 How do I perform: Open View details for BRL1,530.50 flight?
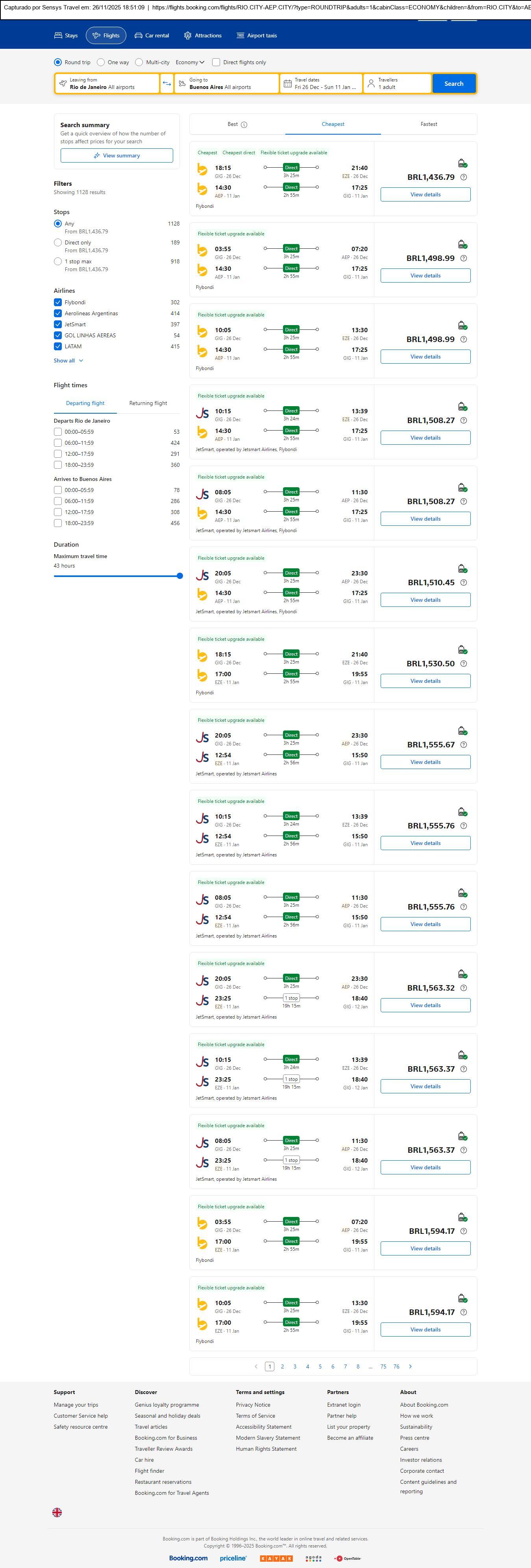pyautogui.click(x=425, y=680)
